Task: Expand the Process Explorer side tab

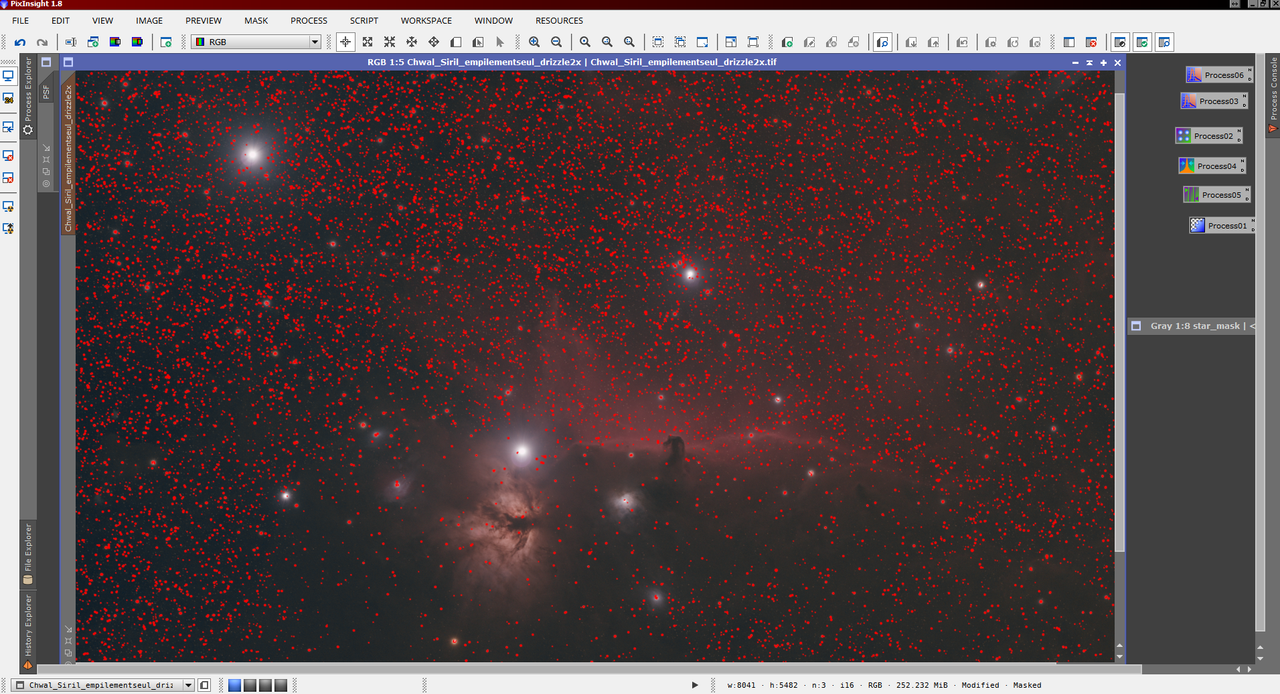Action: coord(28,97)
